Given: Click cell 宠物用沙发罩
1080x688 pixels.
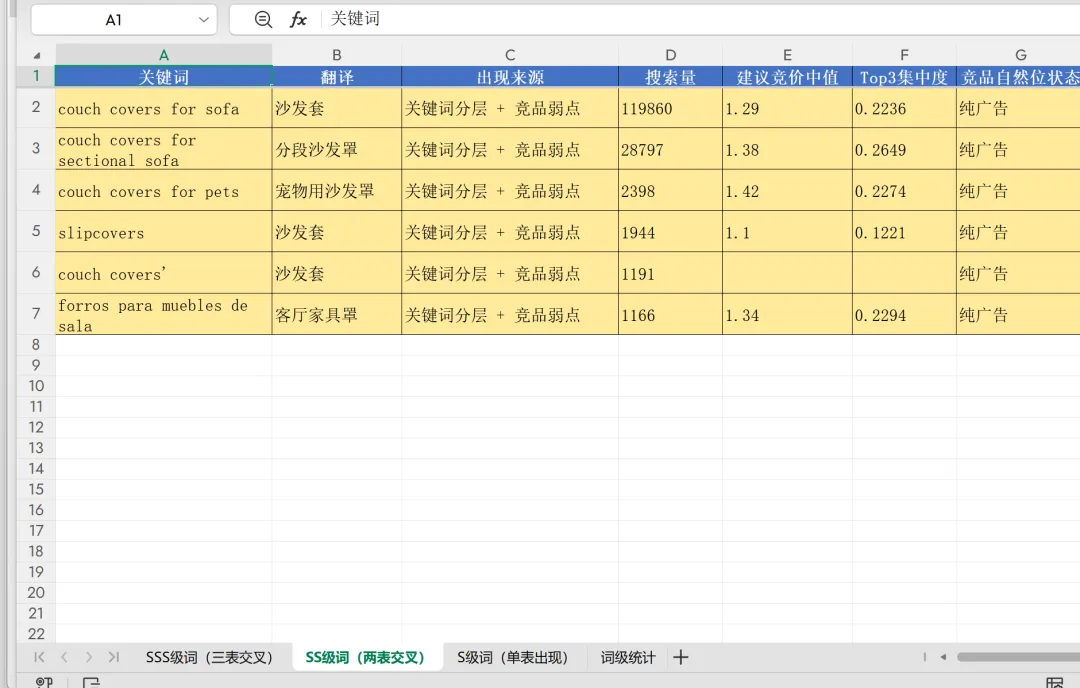Looking at the screenshot, I should pos(337,190).
